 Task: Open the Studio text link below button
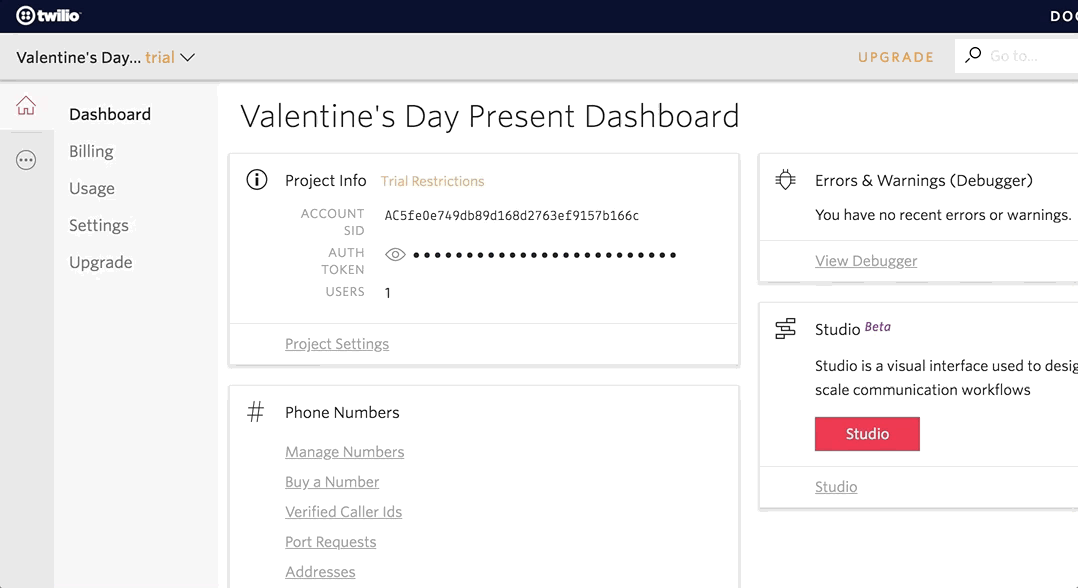pos(836,487)
